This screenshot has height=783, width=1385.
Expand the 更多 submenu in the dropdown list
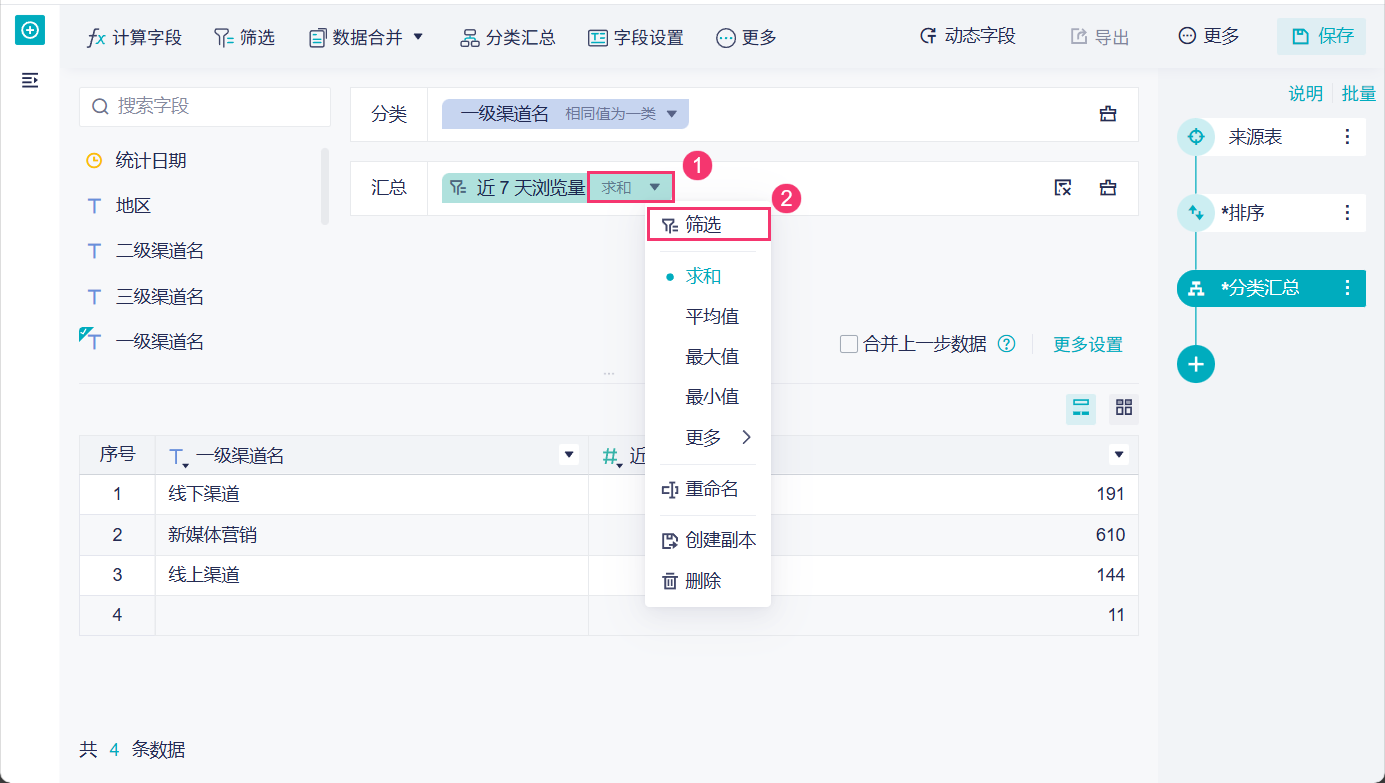[717, 437]
